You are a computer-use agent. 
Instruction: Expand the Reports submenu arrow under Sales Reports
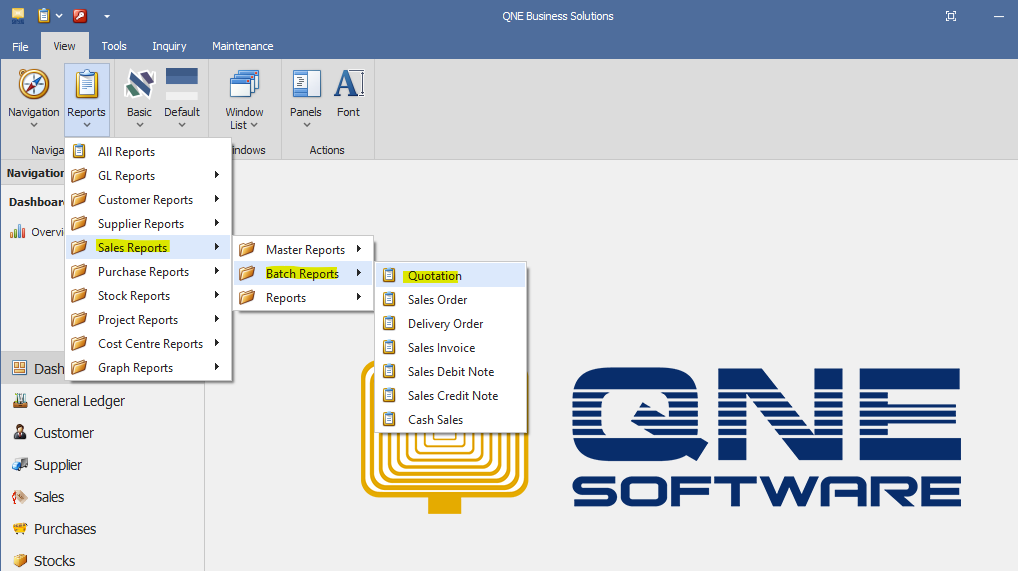(358, 297)
